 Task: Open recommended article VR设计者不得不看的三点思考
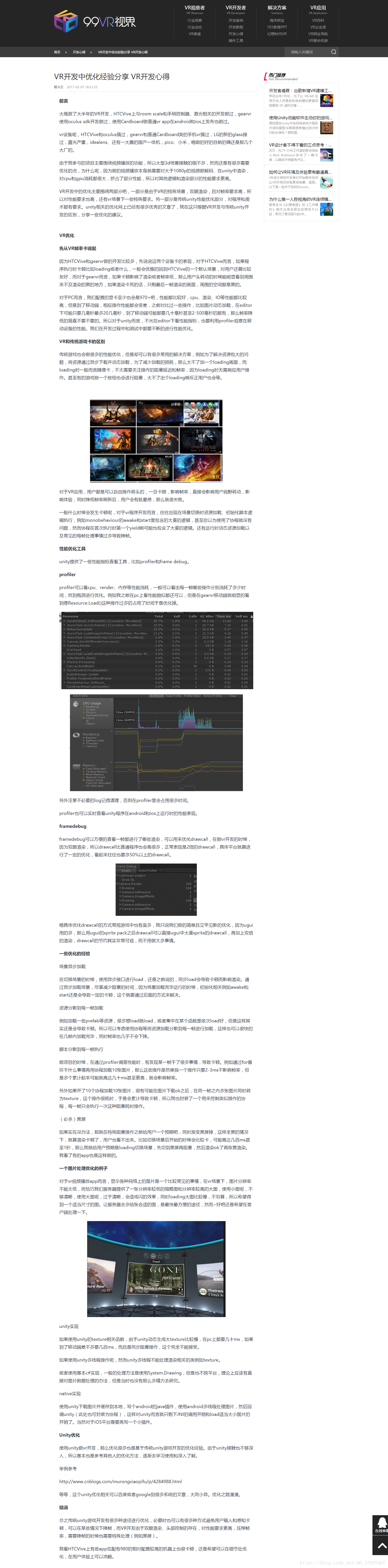pyautogui.click(x=300, y=145)
